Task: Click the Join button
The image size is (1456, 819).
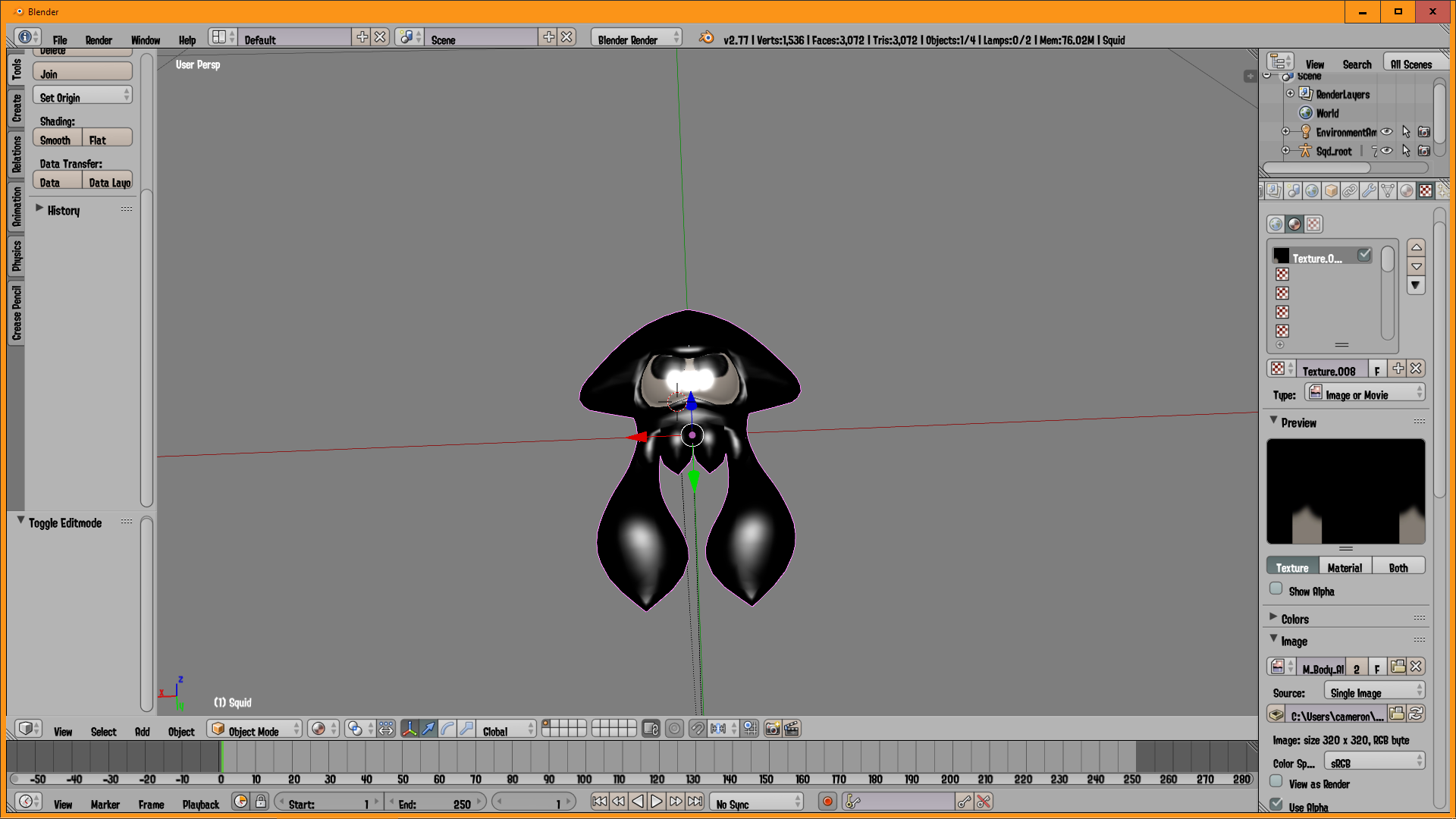Action: (x=82, y=74)
